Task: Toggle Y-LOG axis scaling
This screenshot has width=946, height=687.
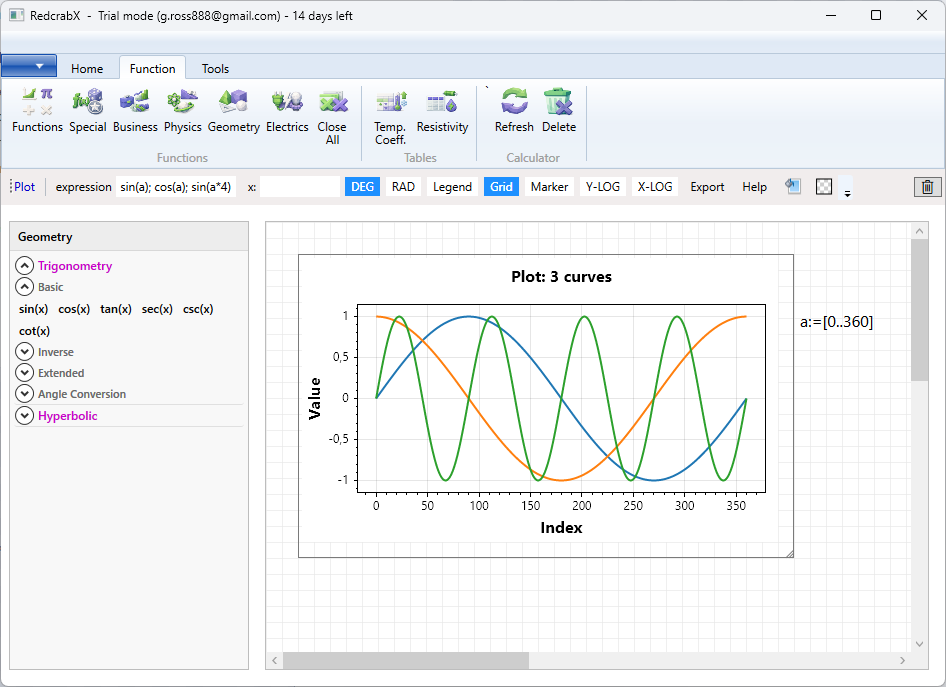Action: tap(603, 186)
